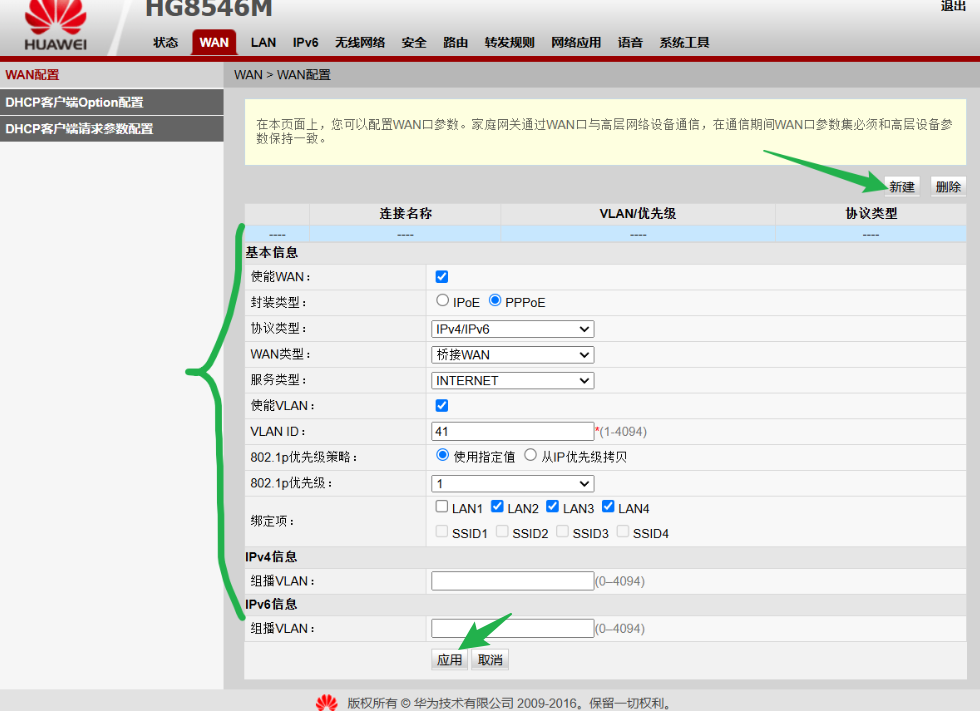Select the WAN tab

click(x=214, y=42)
